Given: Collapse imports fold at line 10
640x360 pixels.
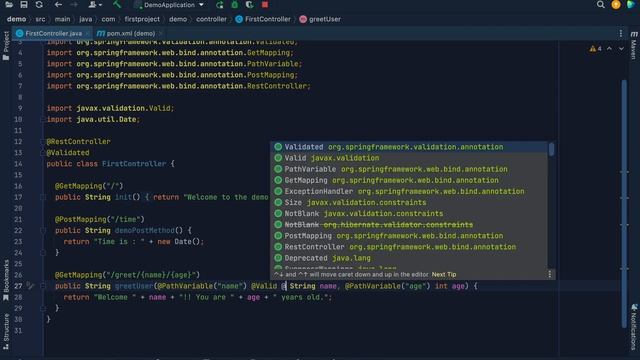Looking at the screenshot, I should [x=42, y=120].
